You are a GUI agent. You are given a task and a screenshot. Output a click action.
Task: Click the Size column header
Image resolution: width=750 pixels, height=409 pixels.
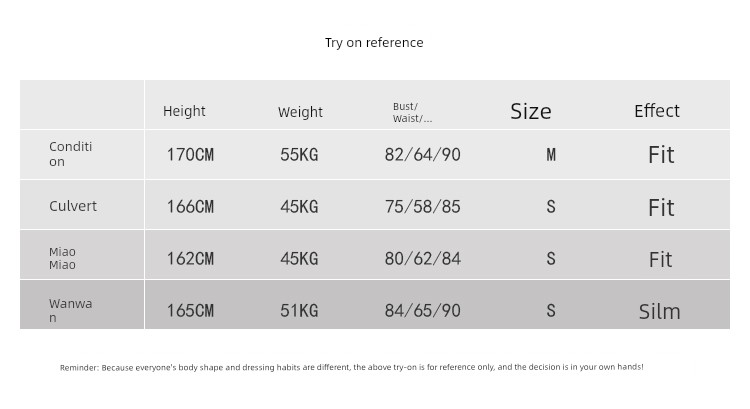(x=530, y=111)
